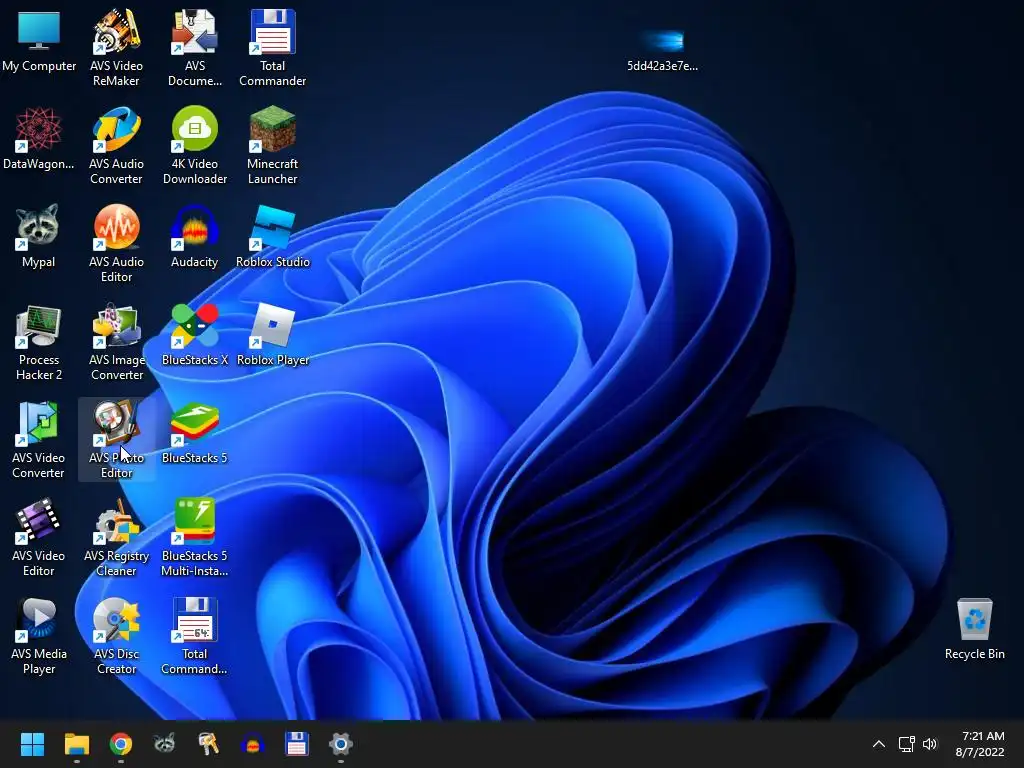
Task: Select the top-row Total Commander shortcut
Action: tap(272, 48)
